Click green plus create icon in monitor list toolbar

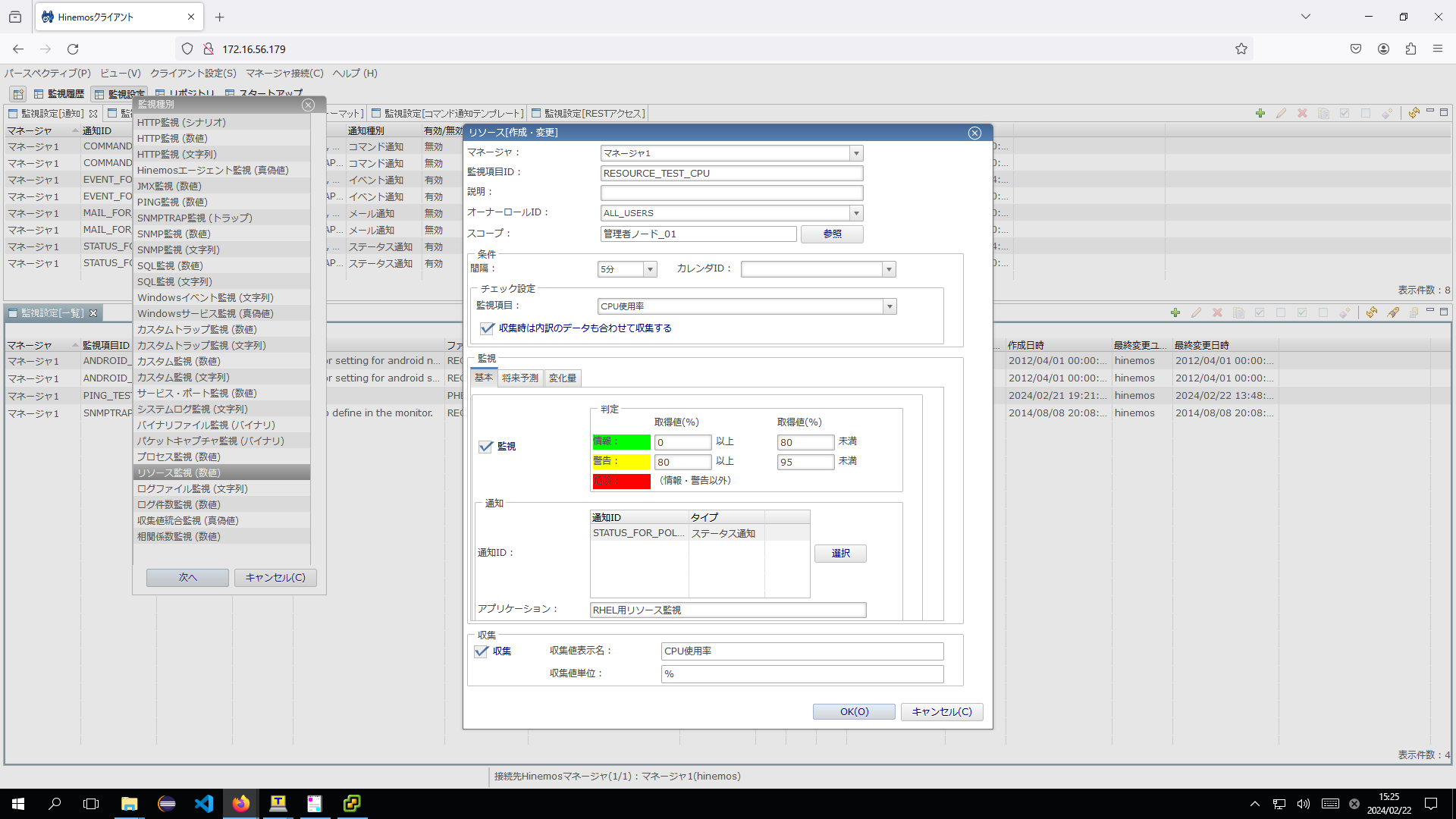(x=1175, y=312)
